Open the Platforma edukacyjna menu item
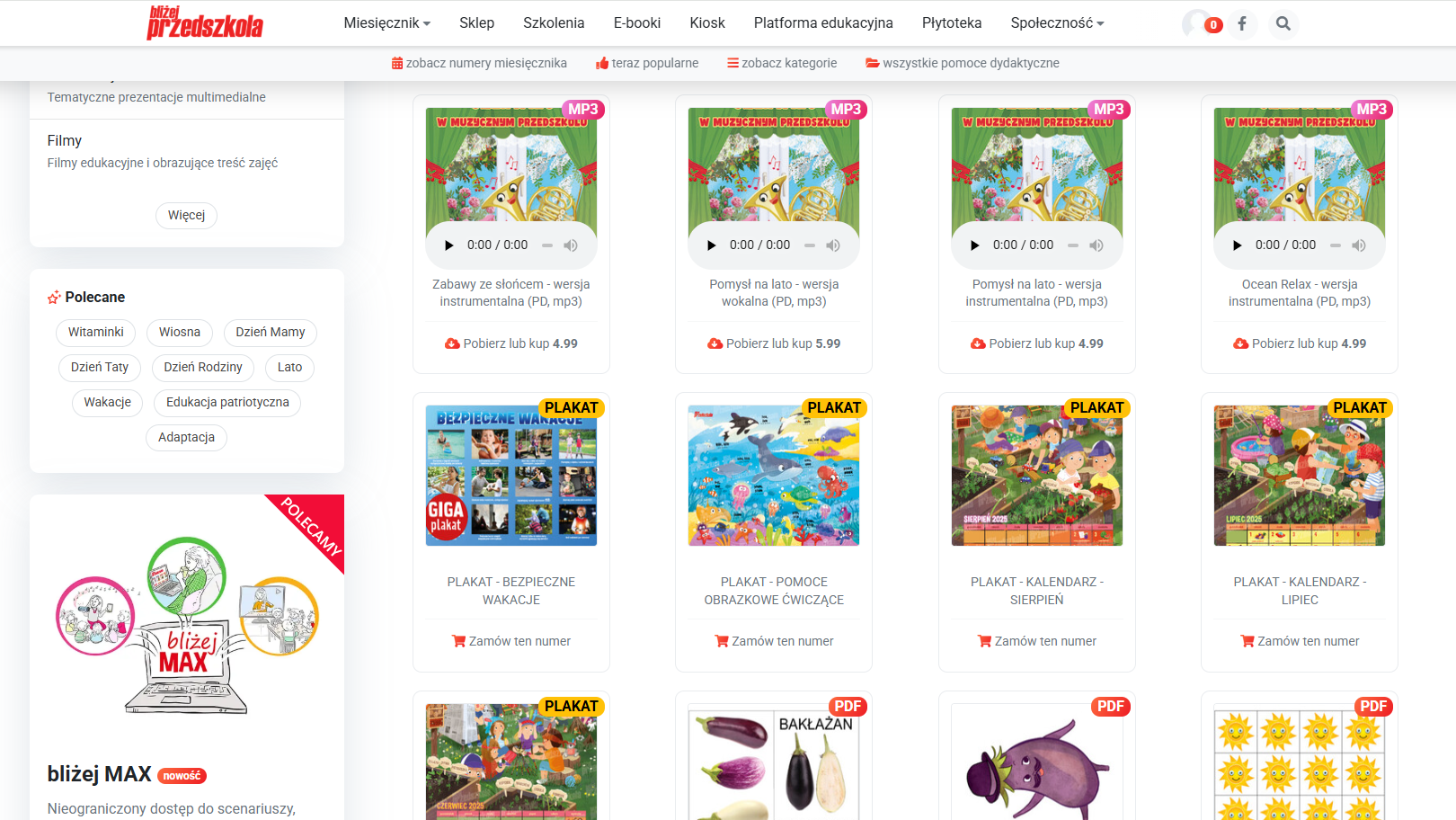This screenshot has width=1456, height=820. point(823,22)
